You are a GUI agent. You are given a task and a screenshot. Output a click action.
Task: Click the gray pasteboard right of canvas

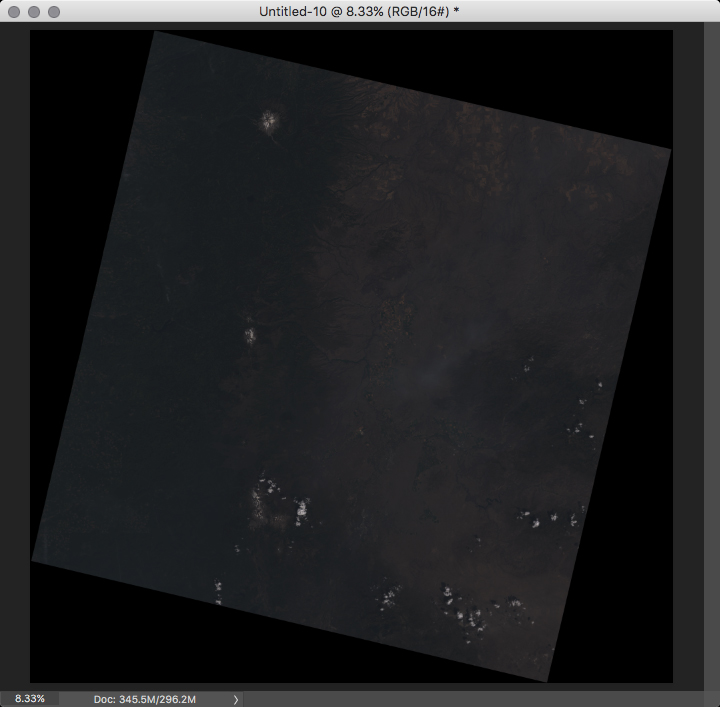[696, 350]
